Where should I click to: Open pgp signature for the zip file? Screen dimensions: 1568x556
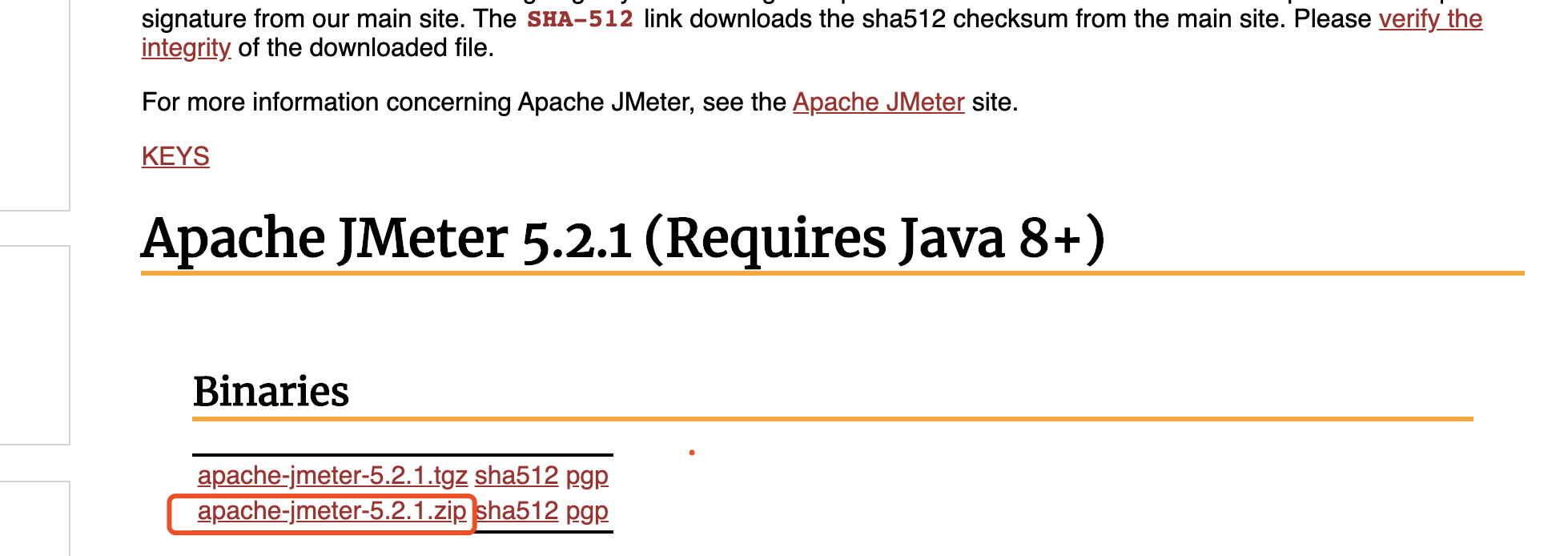click(587, 511)
